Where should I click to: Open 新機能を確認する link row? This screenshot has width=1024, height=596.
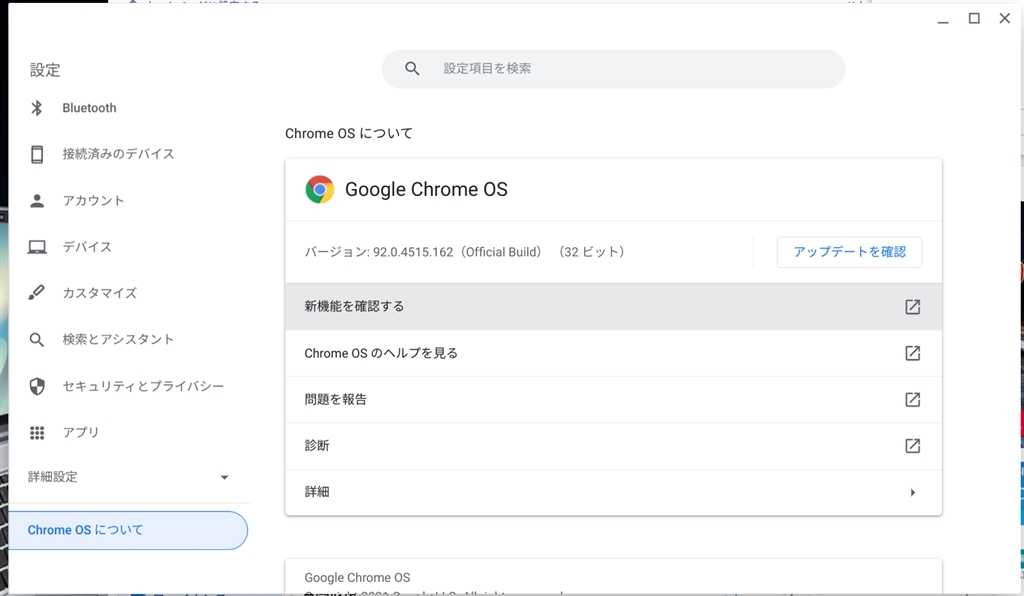coord(613,307)
